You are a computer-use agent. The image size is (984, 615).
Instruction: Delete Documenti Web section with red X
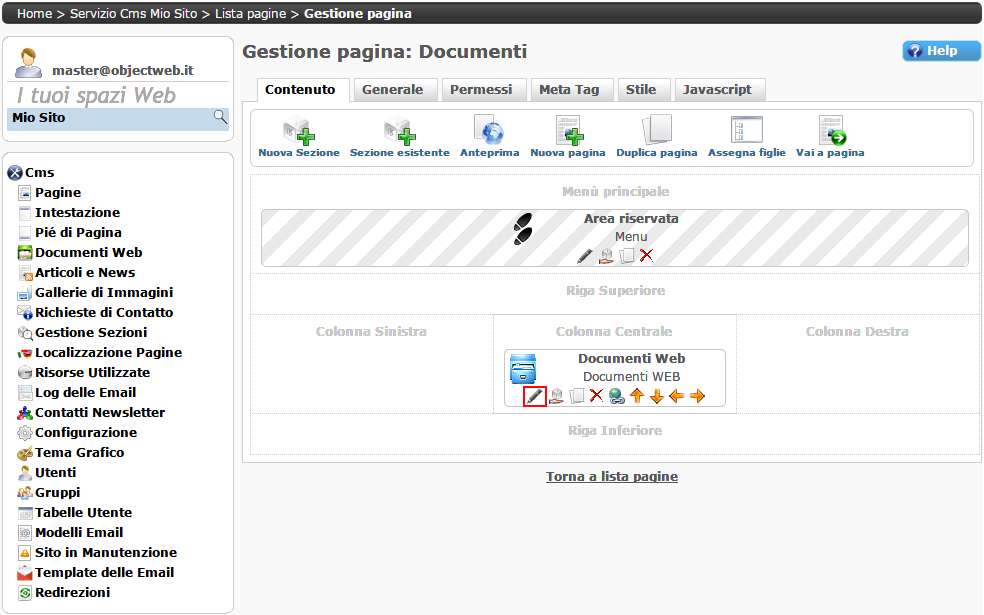pos(596,396)
